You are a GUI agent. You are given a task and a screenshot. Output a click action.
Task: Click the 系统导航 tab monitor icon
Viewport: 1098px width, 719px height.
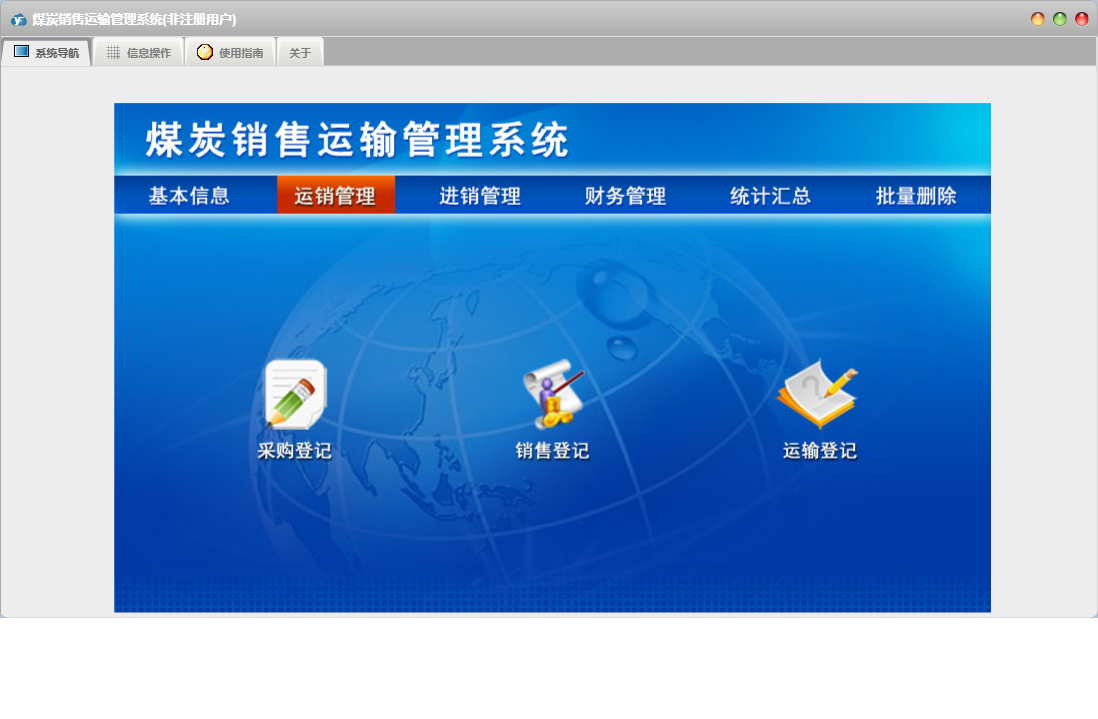point(22,52)
